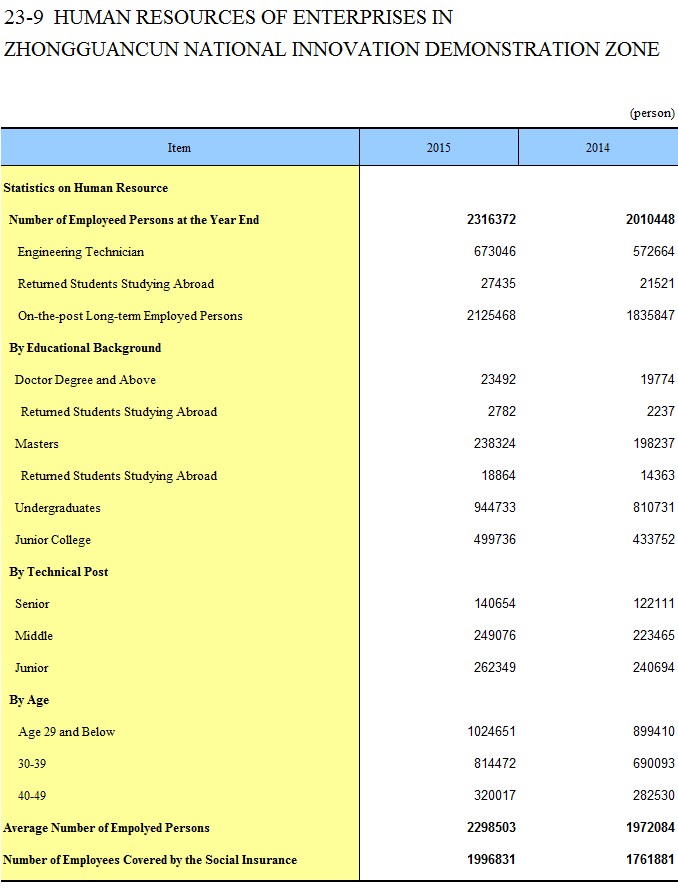Viewport: 678px width, 888px height.
Task: Select the Senior row label
Action: 32,604
